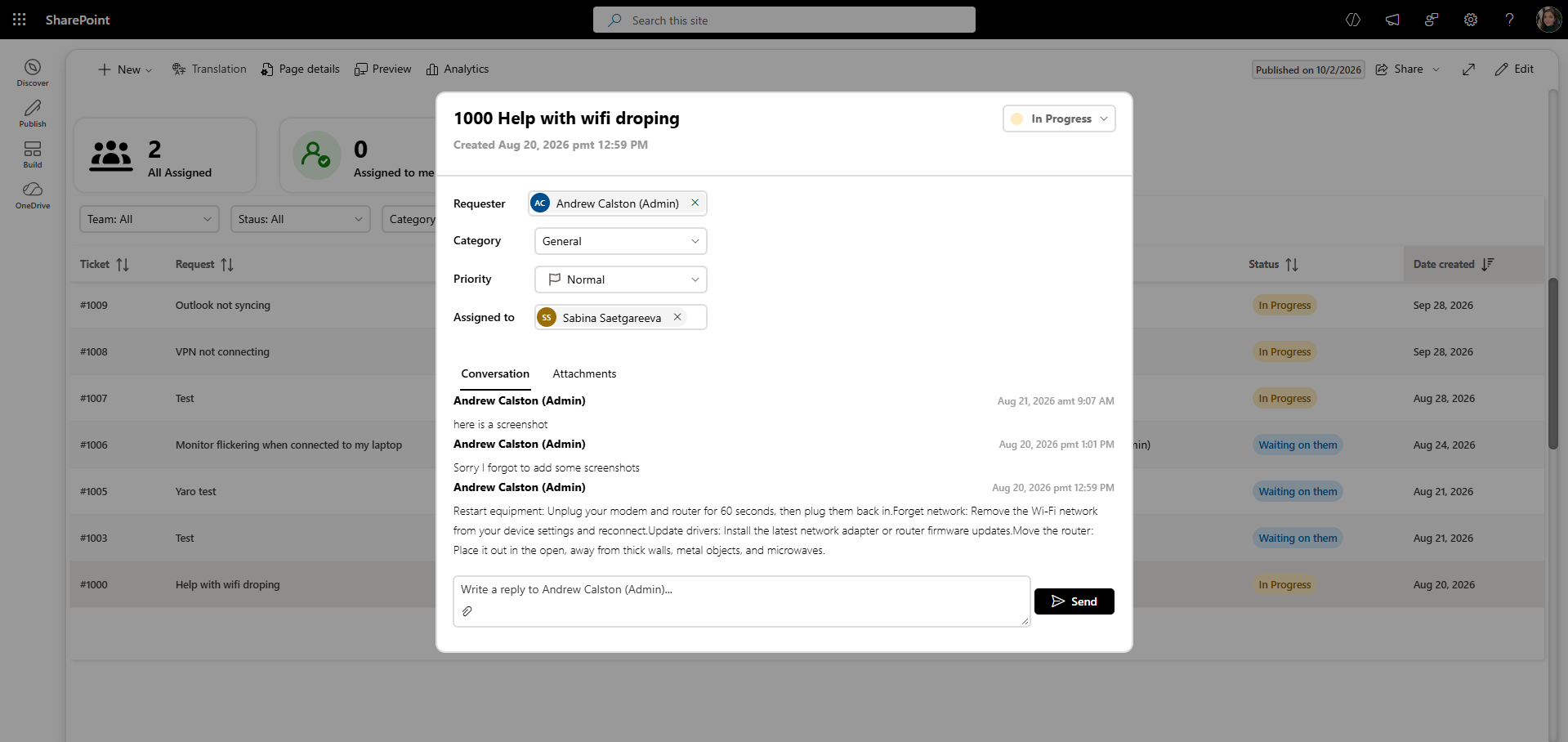1568x742 pixels.
Task: Open the In Progress status dropdown
Action: 1059,118
